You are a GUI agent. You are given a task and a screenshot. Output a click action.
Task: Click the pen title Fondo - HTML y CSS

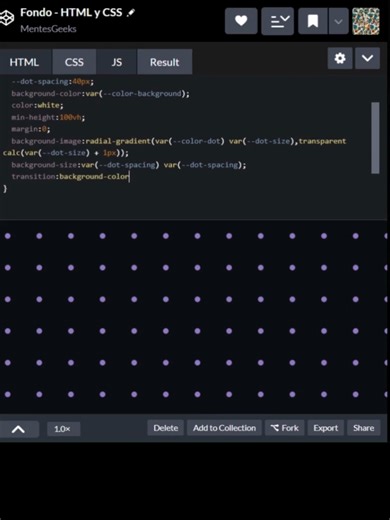(x=71, y=13)
